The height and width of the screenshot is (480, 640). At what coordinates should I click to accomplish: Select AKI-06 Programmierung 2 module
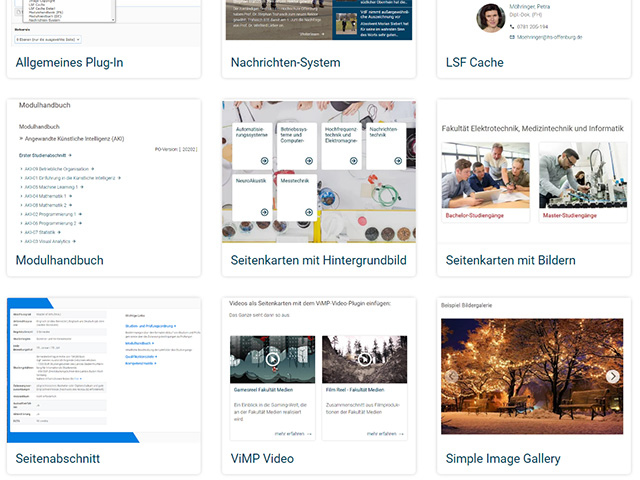(53, 223)
